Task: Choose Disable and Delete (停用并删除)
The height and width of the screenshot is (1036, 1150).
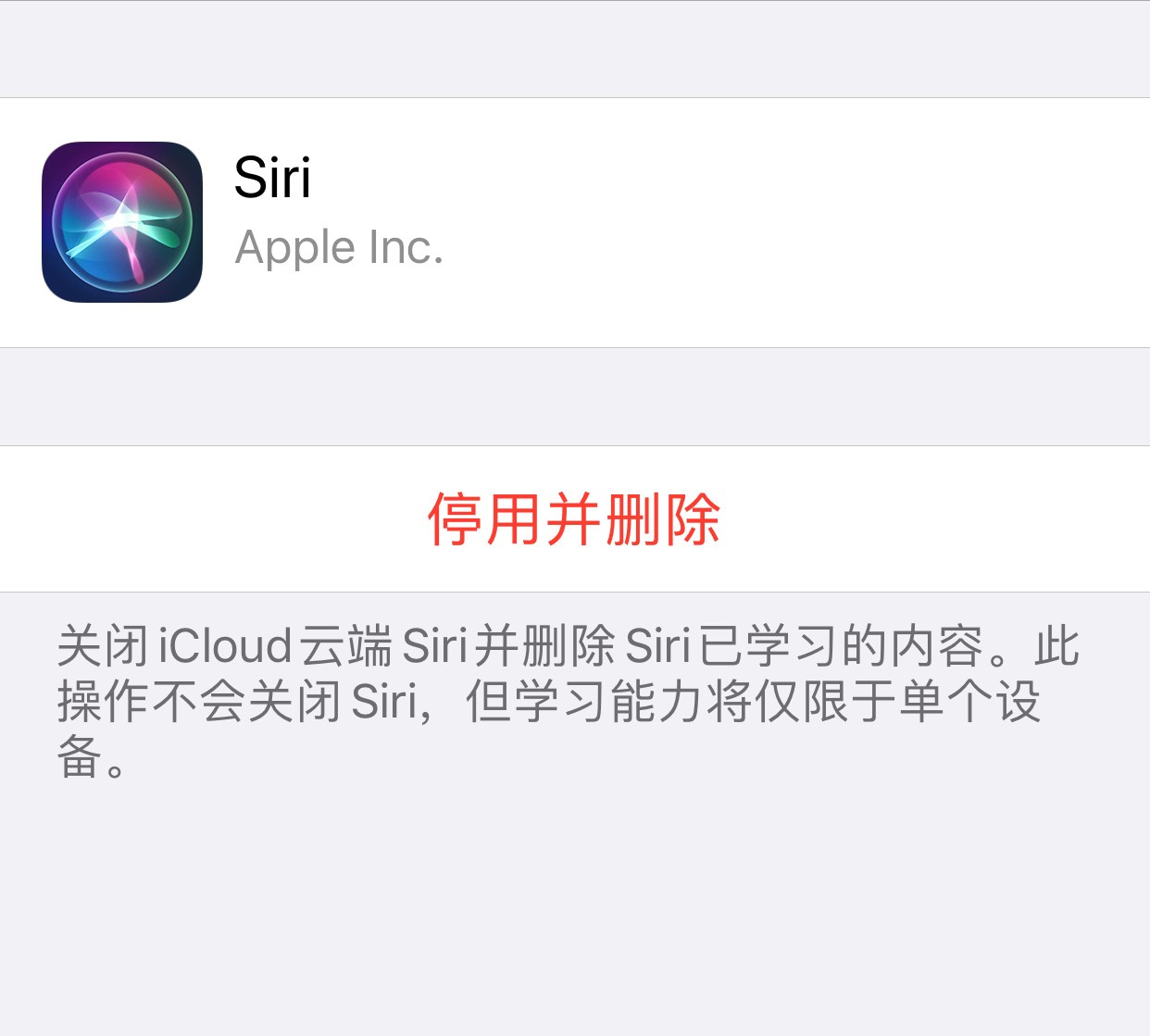Action: (574, 518)
